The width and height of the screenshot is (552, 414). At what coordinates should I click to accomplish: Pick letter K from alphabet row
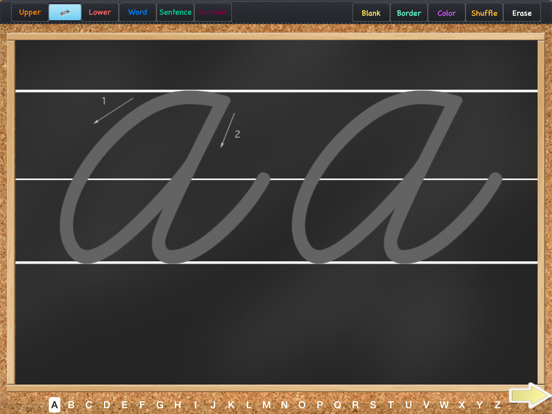click(x=231, y=405)
